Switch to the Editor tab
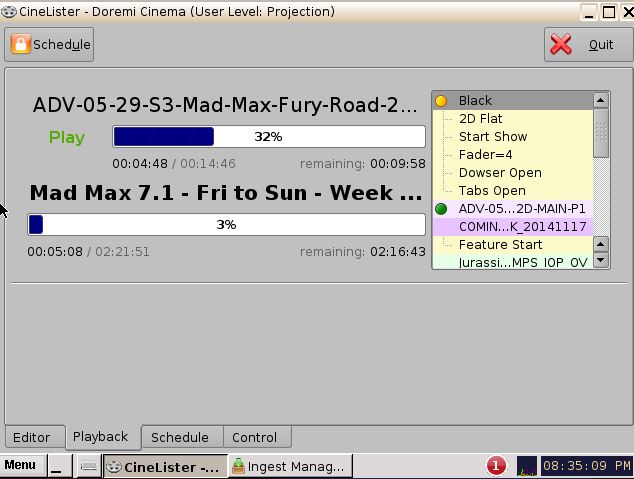The image size is (634, 479). tap(32, 437)
